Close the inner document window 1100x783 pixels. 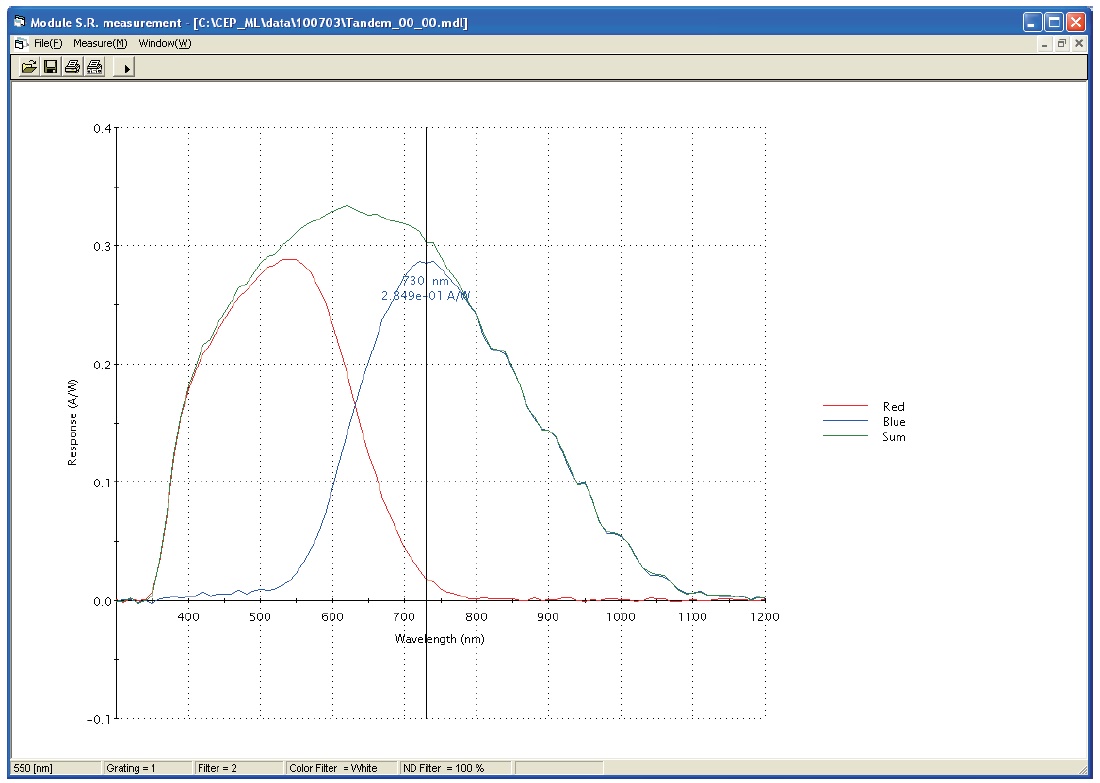(1079, 44)
